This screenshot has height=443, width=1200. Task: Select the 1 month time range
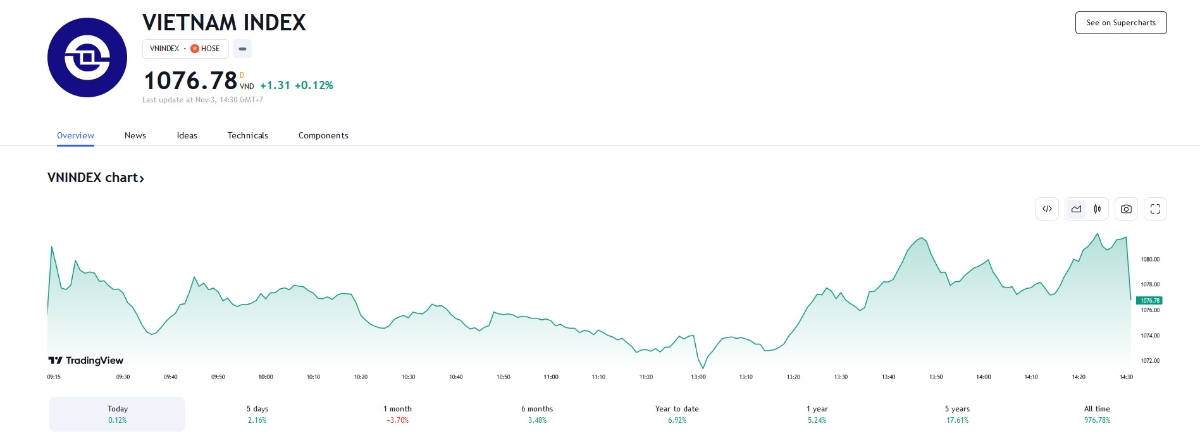tap(397, 414)
